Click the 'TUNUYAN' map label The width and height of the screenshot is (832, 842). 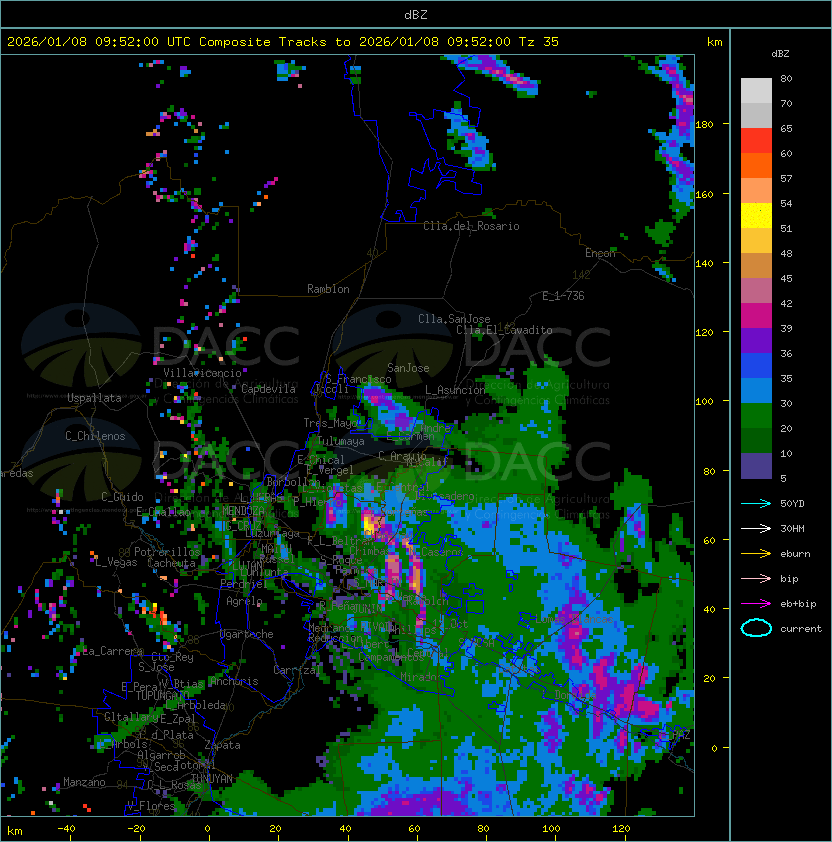point(212,779)
